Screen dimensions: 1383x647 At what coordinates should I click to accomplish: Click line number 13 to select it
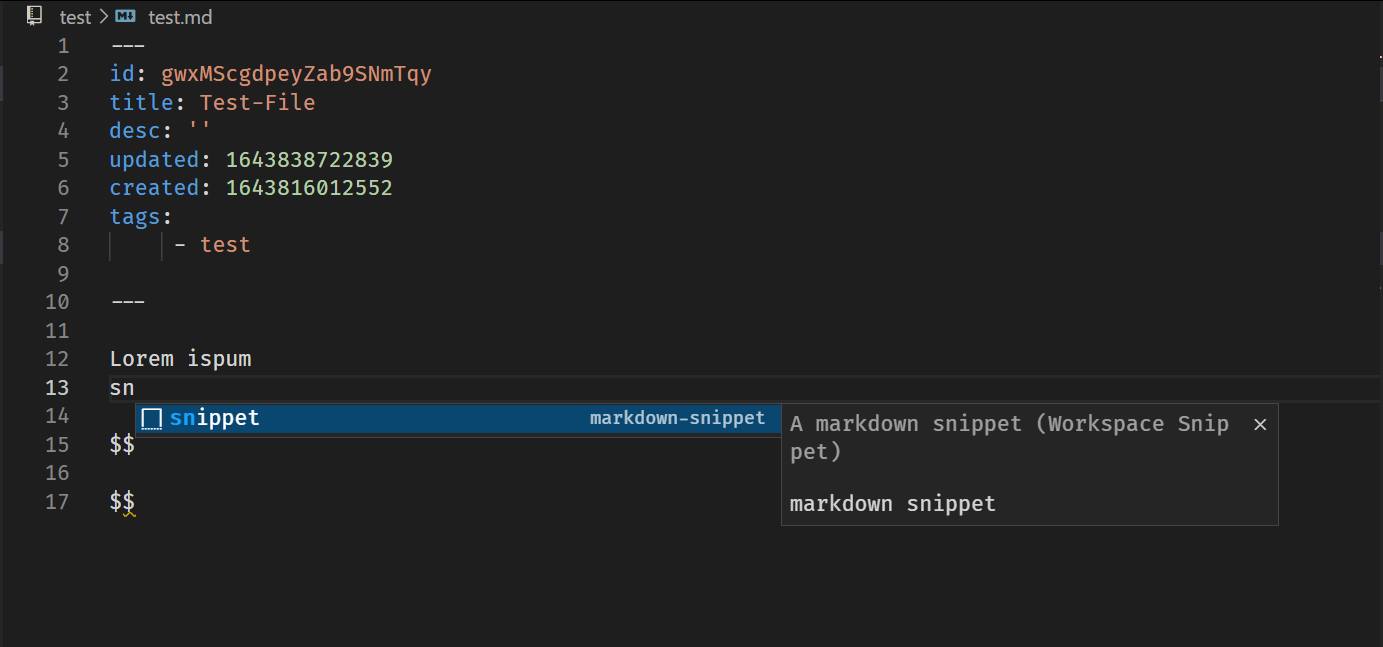(x=57, y=388)
